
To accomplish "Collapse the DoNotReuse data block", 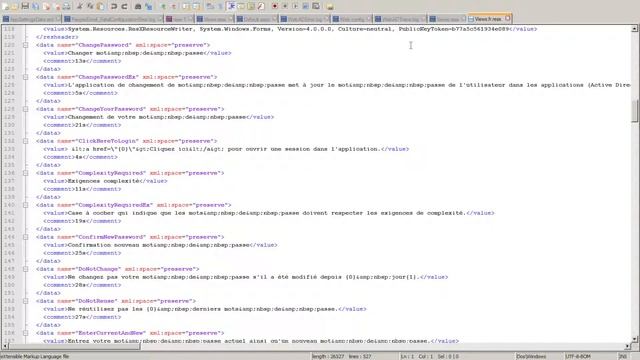I will tap(25, 301).
